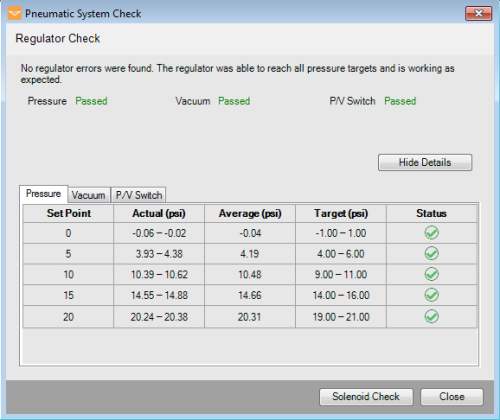Click the Actual (psi) column header
The width and height of the screenshot is (500, 420).
[x=159, y=213]
